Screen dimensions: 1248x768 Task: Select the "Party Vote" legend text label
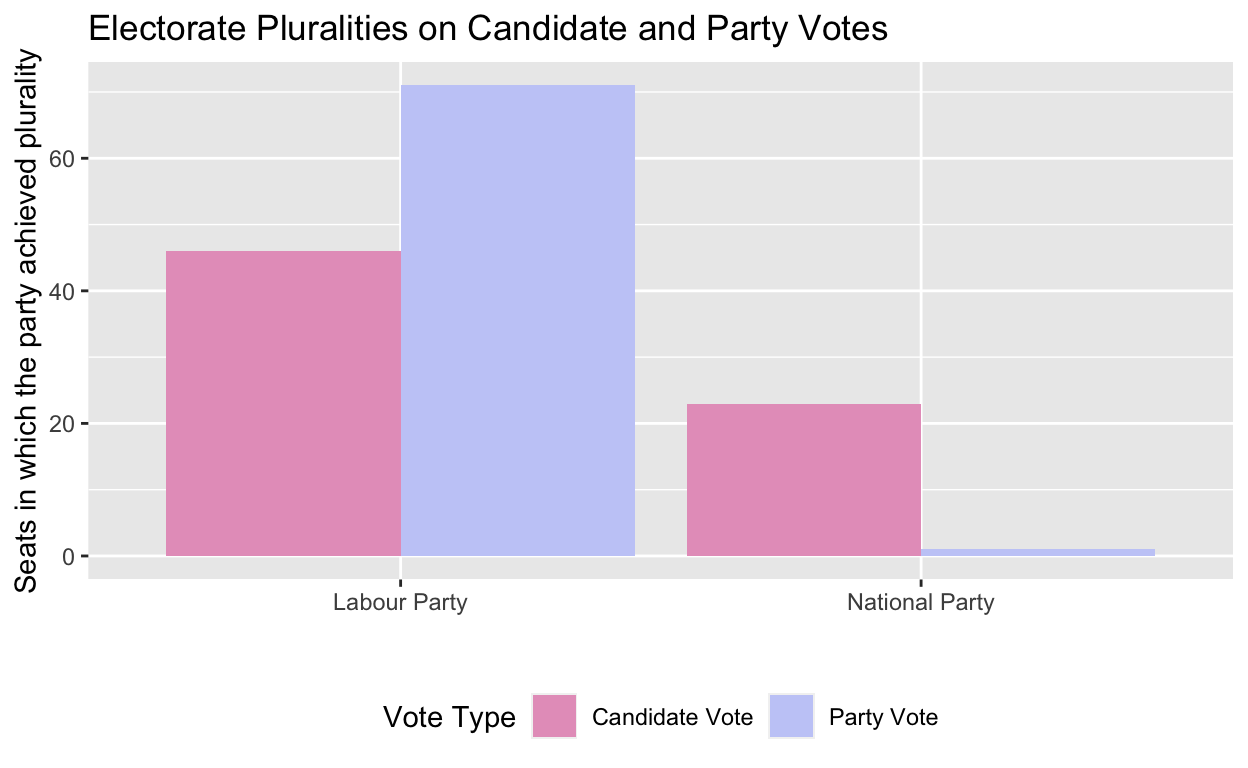point(884,717)
